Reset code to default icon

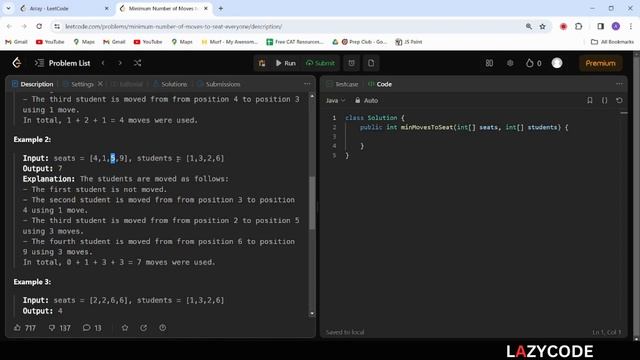619,100
